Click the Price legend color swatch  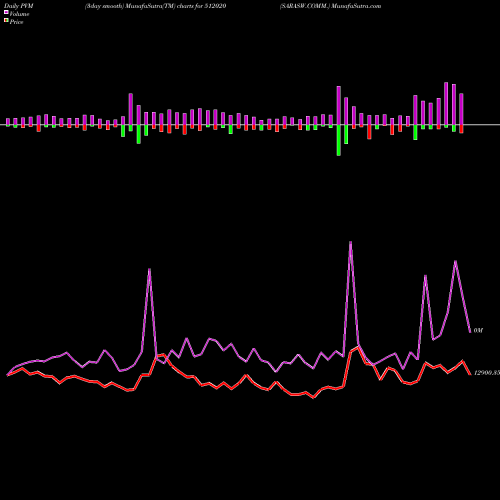[x=6, y=20]
